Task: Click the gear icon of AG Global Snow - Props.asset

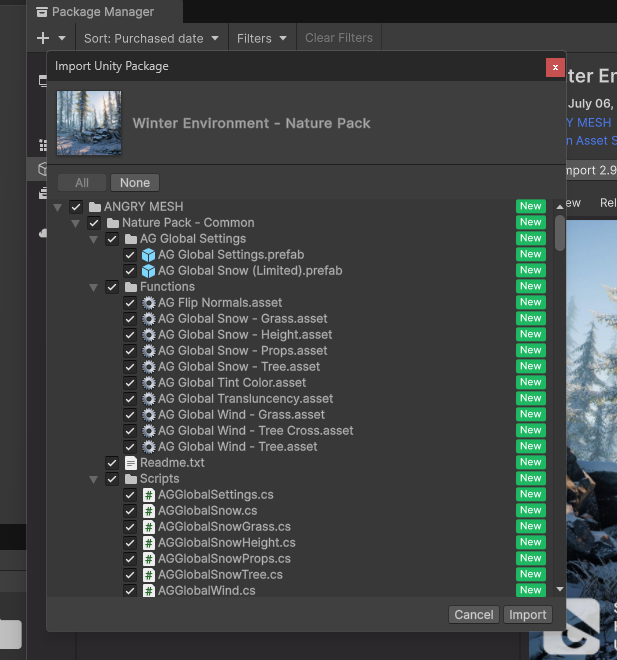Action: tap(148, 351)
